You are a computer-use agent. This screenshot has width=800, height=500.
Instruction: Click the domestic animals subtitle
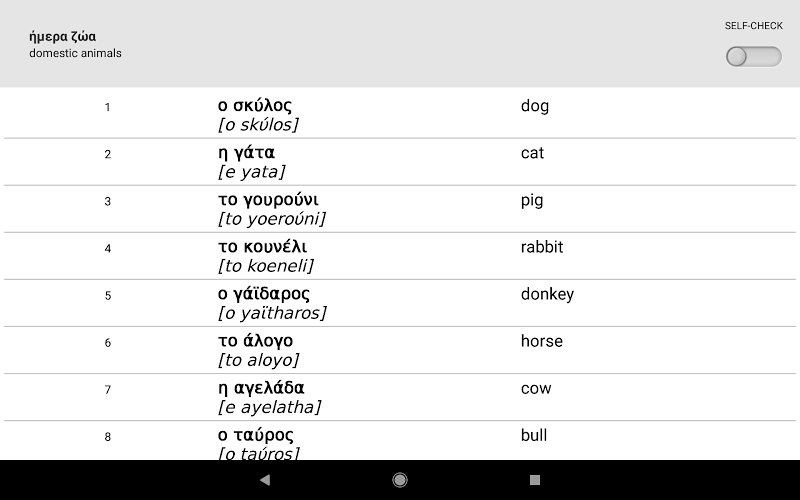coord(76,53)
